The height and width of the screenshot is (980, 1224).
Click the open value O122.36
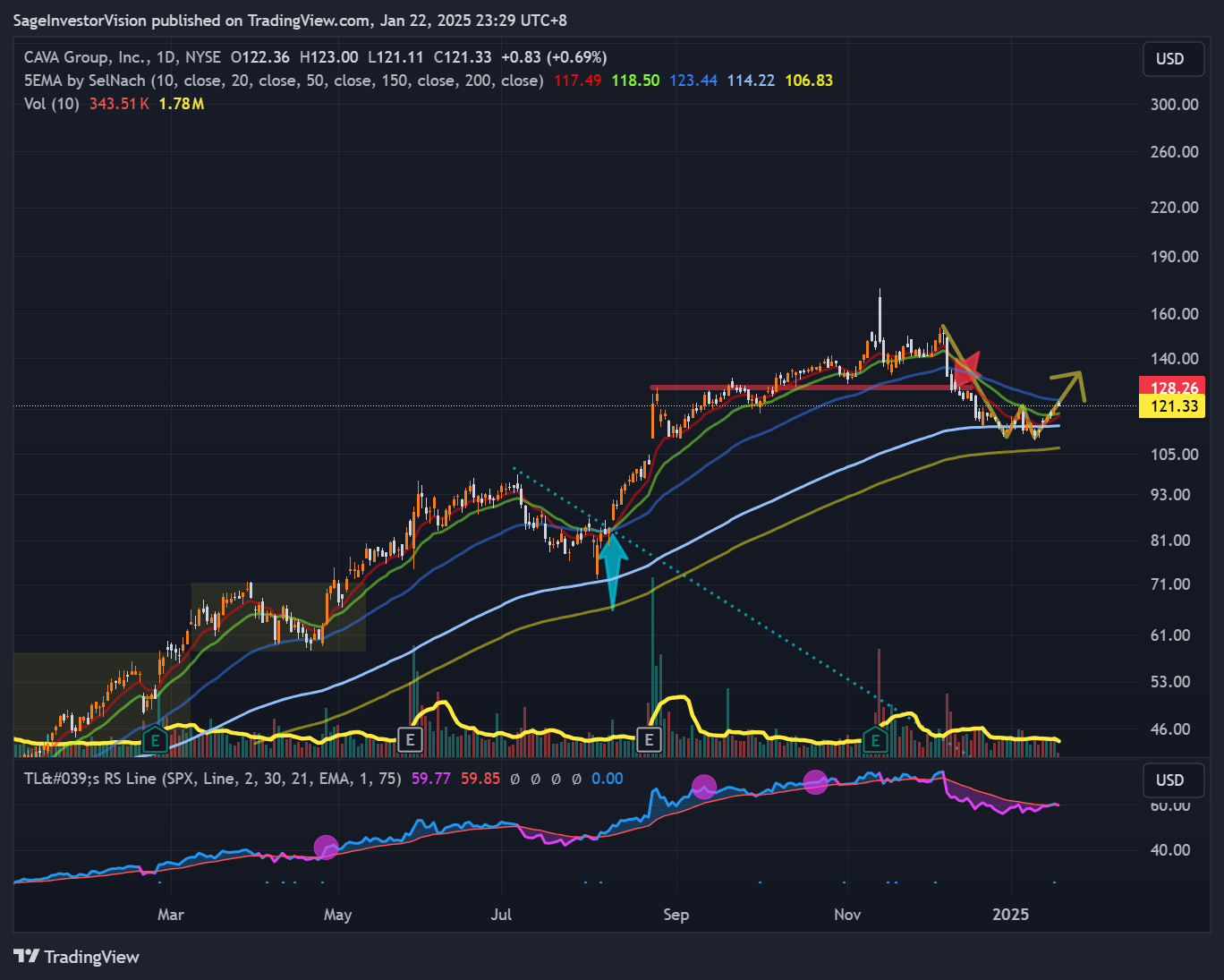260,57
